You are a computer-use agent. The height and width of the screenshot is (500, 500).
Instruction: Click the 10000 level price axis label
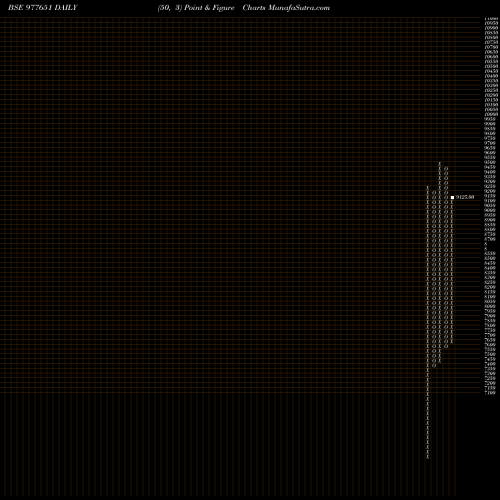point(491,114)
